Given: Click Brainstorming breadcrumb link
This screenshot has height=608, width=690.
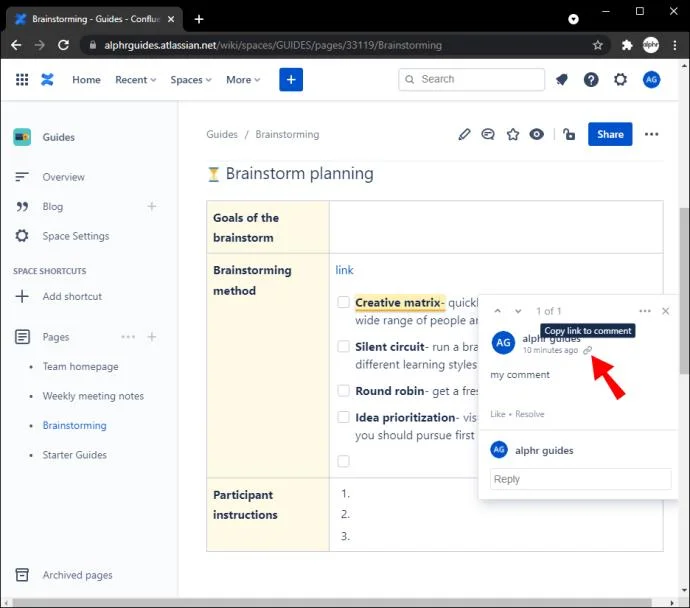Looking at the screenshot, I should pos(287,134).
